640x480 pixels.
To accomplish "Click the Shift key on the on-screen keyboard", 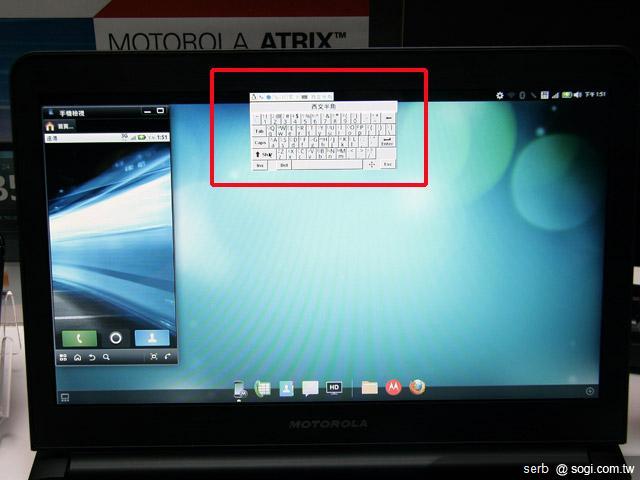I will pyautogui.click(x=264, y=154).
